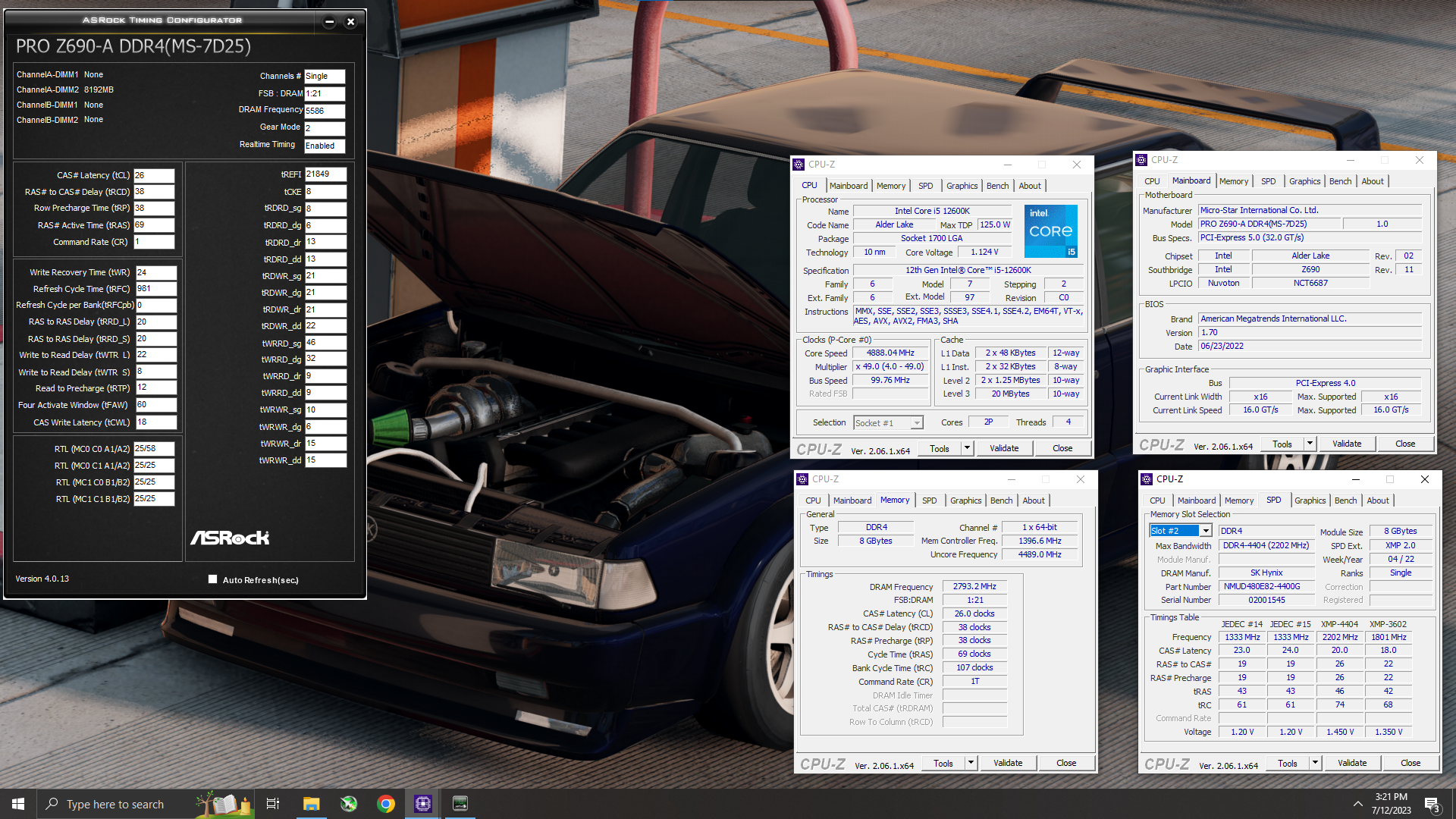Screen dimensions: 1456x819
Task: Open the Windows Start menu
Action: click(18, 804)
